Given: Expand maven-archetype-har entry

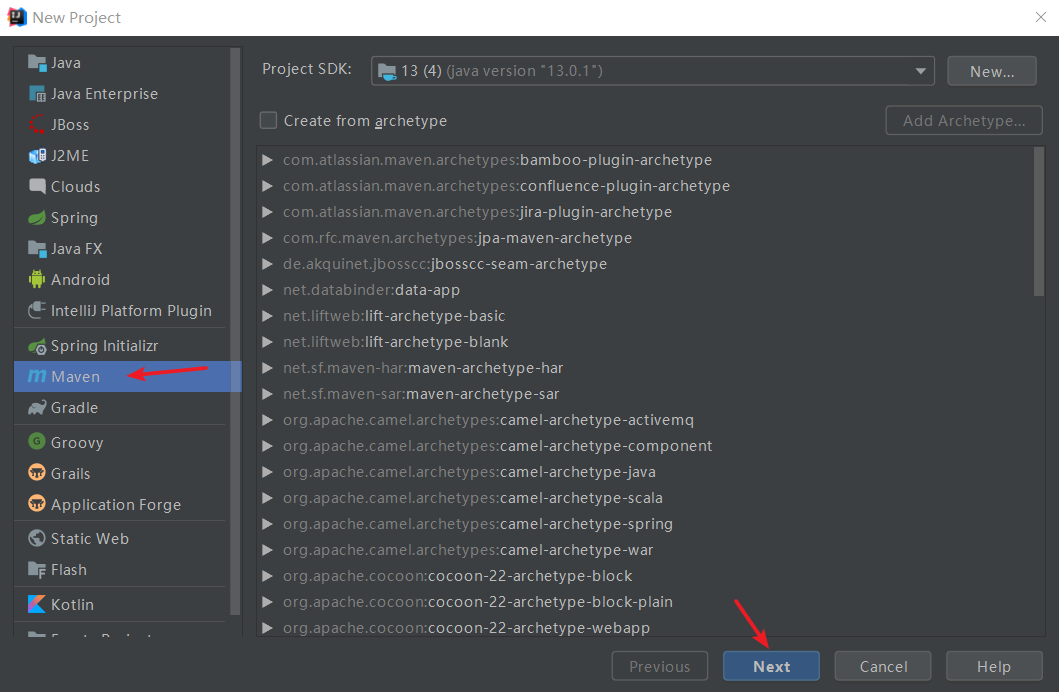Looking at the screenshot, I should point(267,368).
